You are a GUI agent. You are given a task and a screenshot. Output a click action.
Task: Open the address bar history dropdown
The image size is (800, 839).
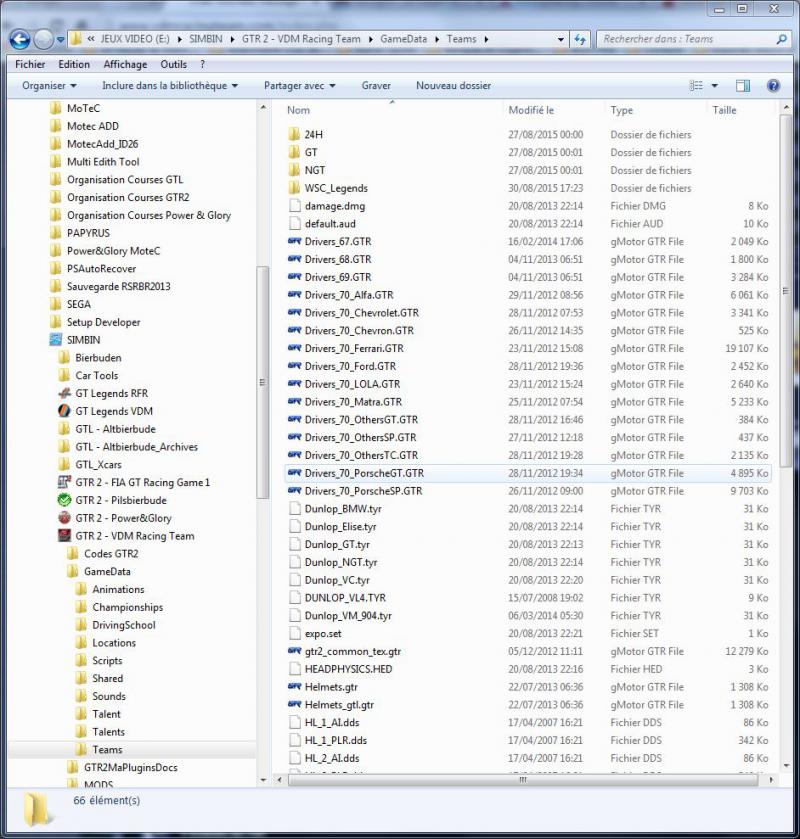(560, 39)
